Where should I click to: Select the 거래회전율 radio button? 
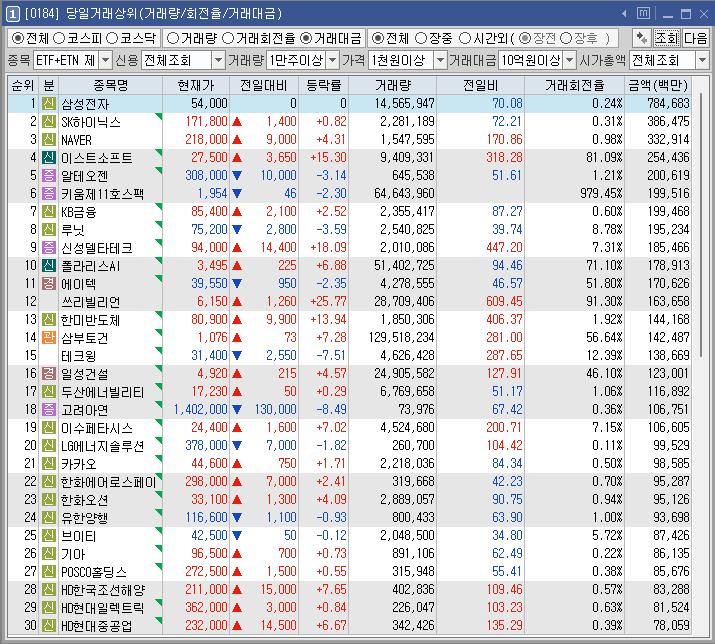228,38
